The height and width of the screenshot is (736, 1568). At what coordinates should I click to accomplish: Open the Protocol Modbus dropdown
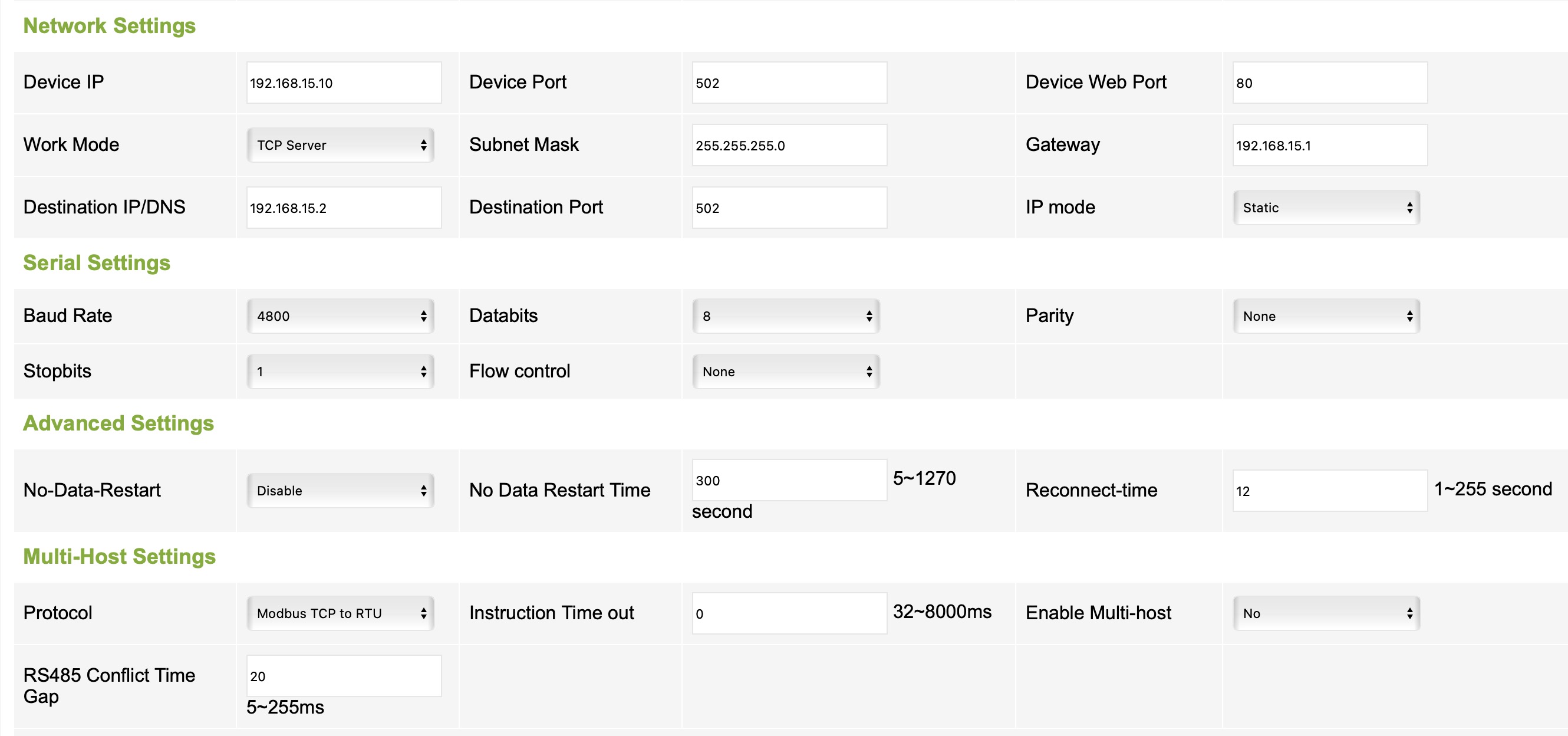(x=340, y=613)
